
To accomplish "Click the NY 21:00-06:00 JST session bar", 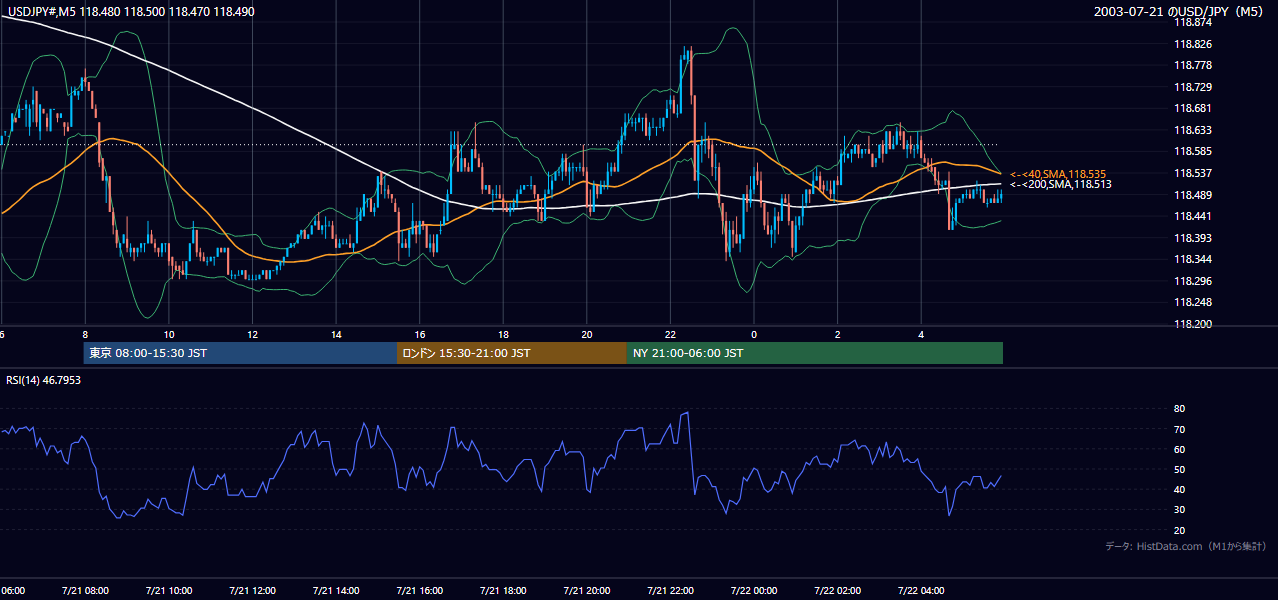I will tap(815, 353).
